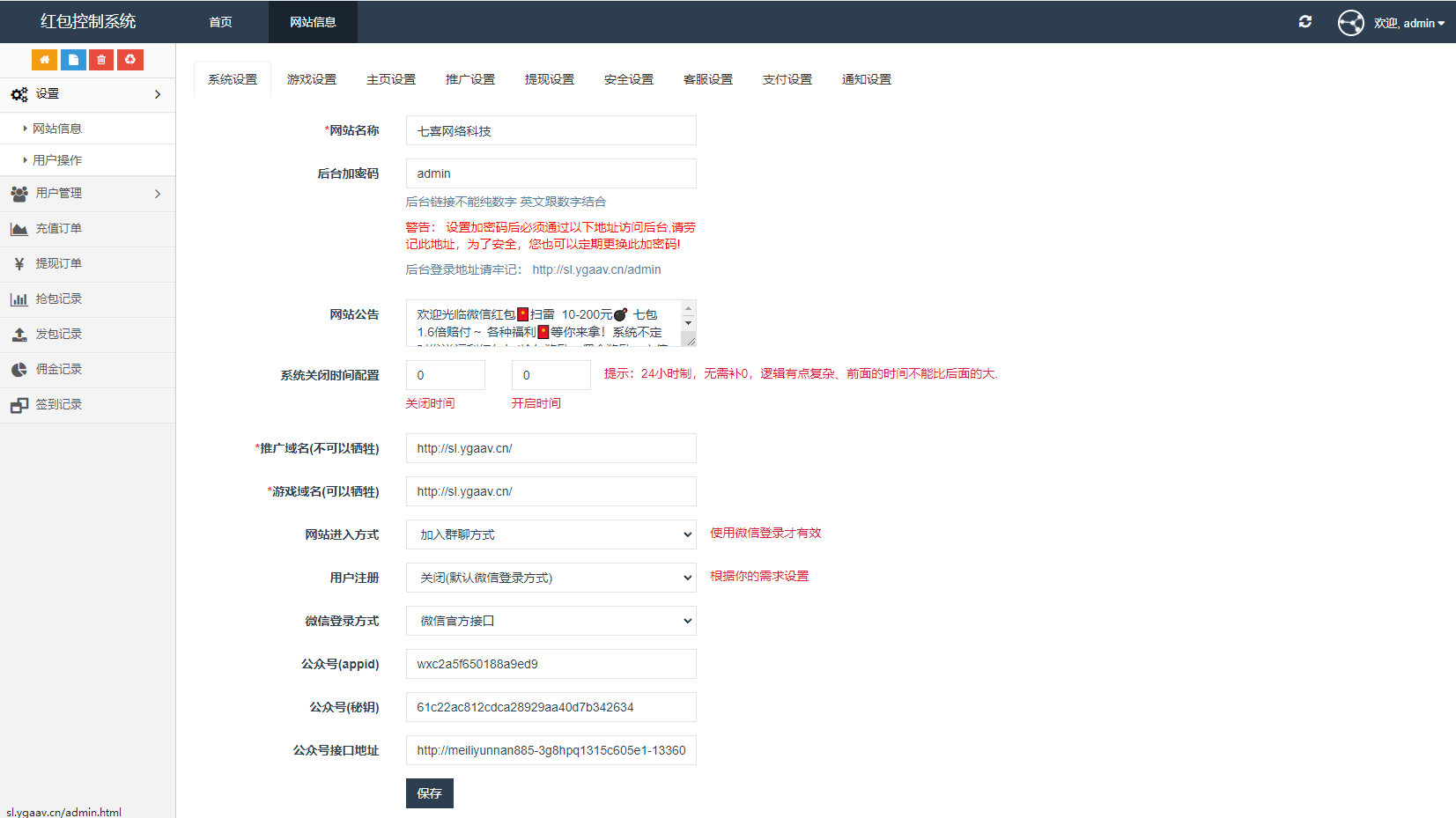
Task: Click the red trash icon in sidebar
Action: (x=100, y=59)
